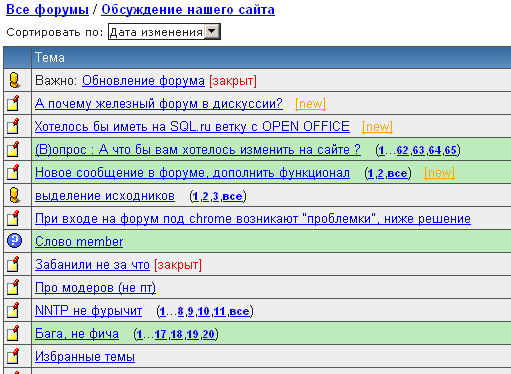Click the Тема column header

point(50,57)
